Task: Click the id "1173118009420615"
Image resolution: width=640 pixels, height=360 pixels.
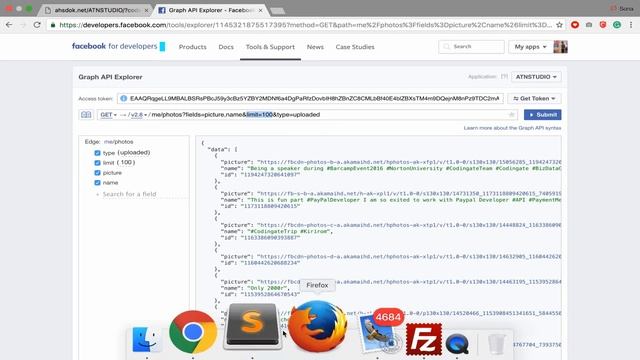Action: 270,206
